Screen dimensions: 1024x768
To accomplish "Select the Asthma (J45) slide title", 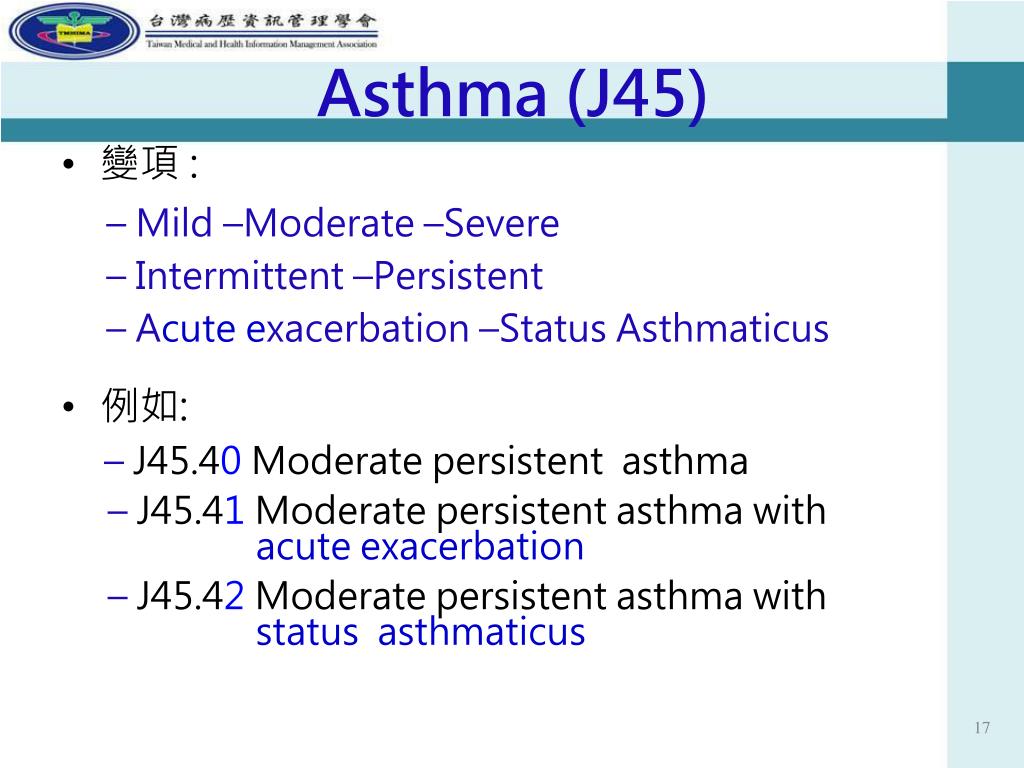I will point(512,93).
